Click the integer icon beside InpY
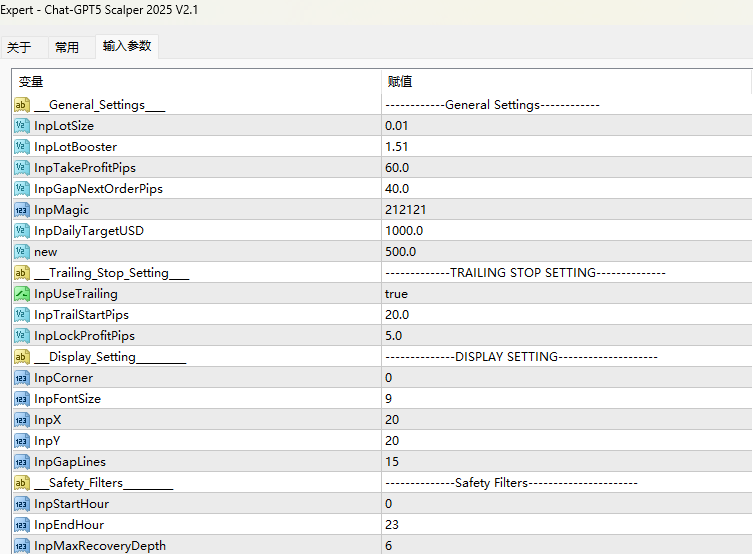Screen dimensions: 753x554 [22, 441]
